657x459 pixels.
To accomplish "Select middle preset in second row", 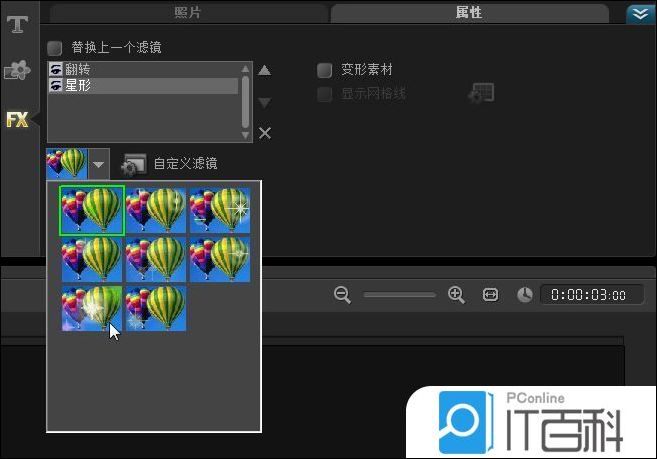I will (x=156, y=259).
